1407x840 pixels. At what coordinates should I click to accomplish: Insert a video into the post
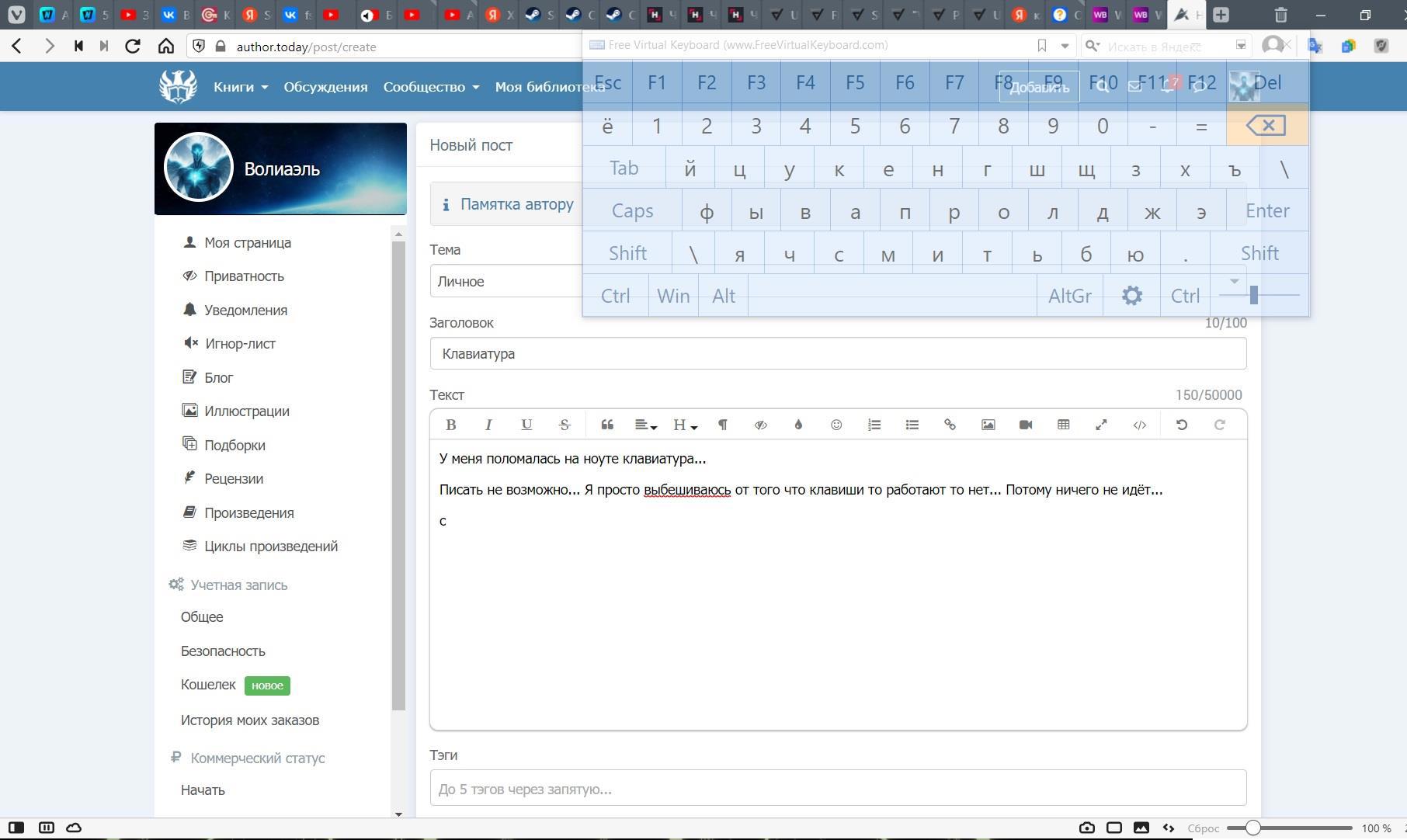tap(1026, 425)
